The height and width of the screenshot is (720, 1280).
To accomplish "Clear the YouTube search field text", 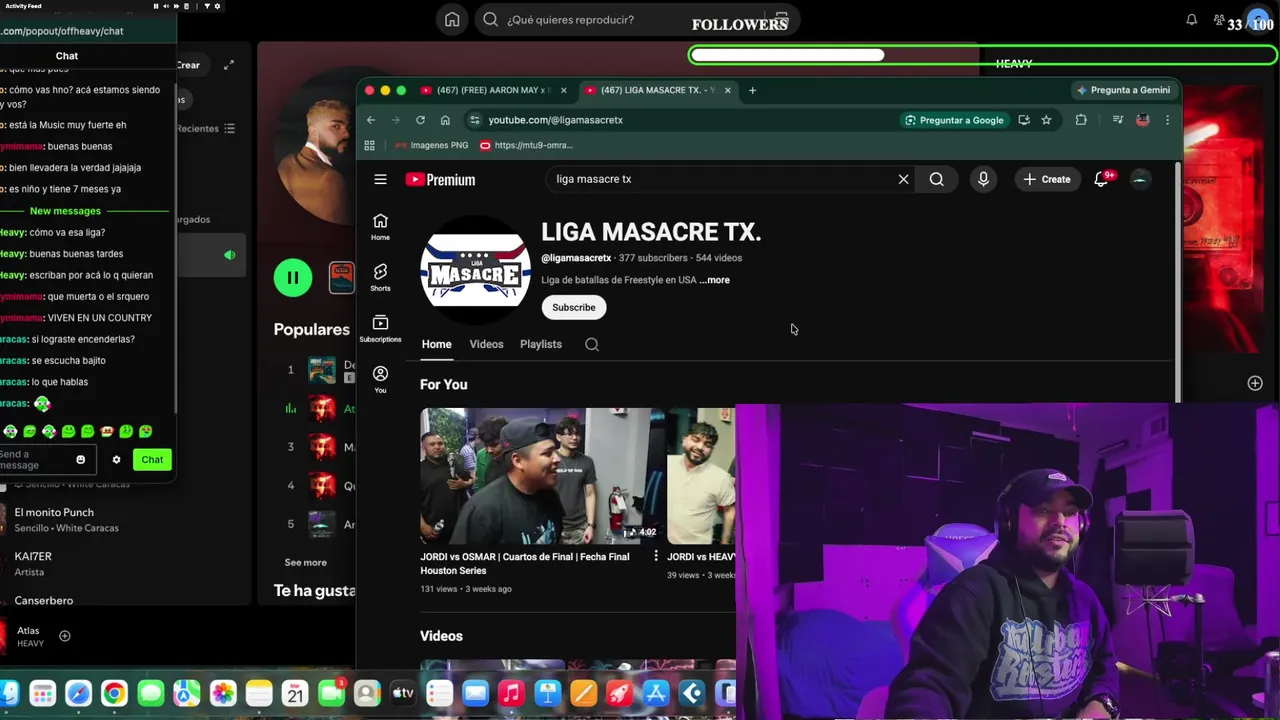I will point(903,179).
